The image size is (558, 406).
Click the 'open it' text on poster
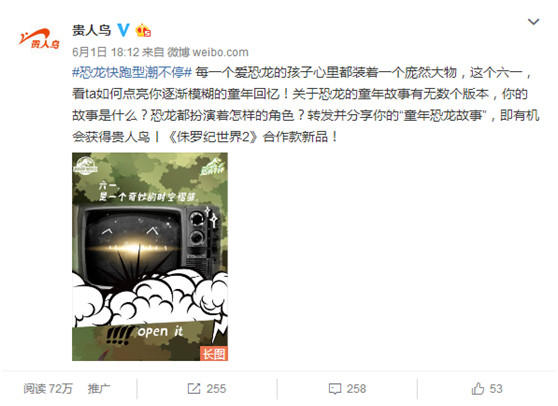(x=160, y=332)
